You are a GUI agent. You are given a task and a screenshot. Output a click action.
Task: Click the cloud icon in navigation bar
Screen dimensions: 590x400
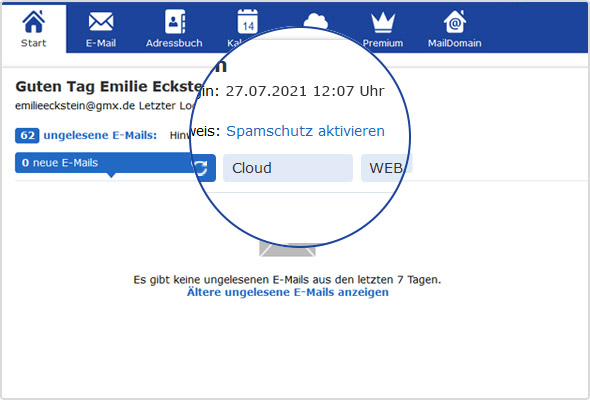click(x=316, y=21)
